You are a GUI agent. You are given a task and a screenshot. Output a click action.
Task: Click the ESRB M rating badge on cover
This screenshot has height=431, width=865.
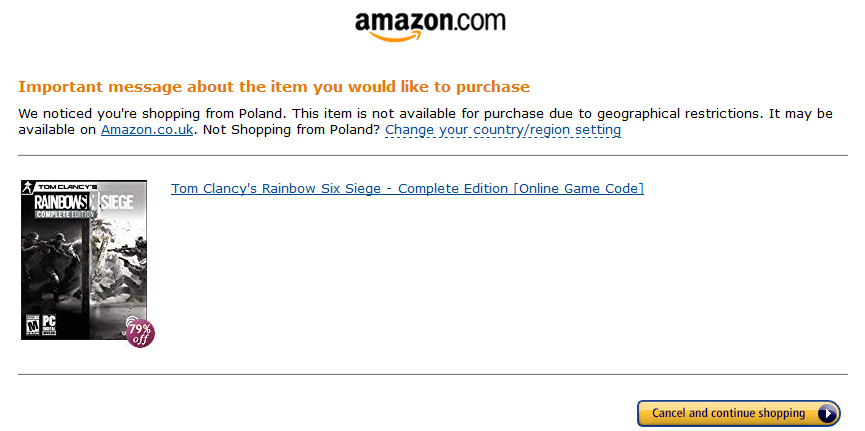33,325
